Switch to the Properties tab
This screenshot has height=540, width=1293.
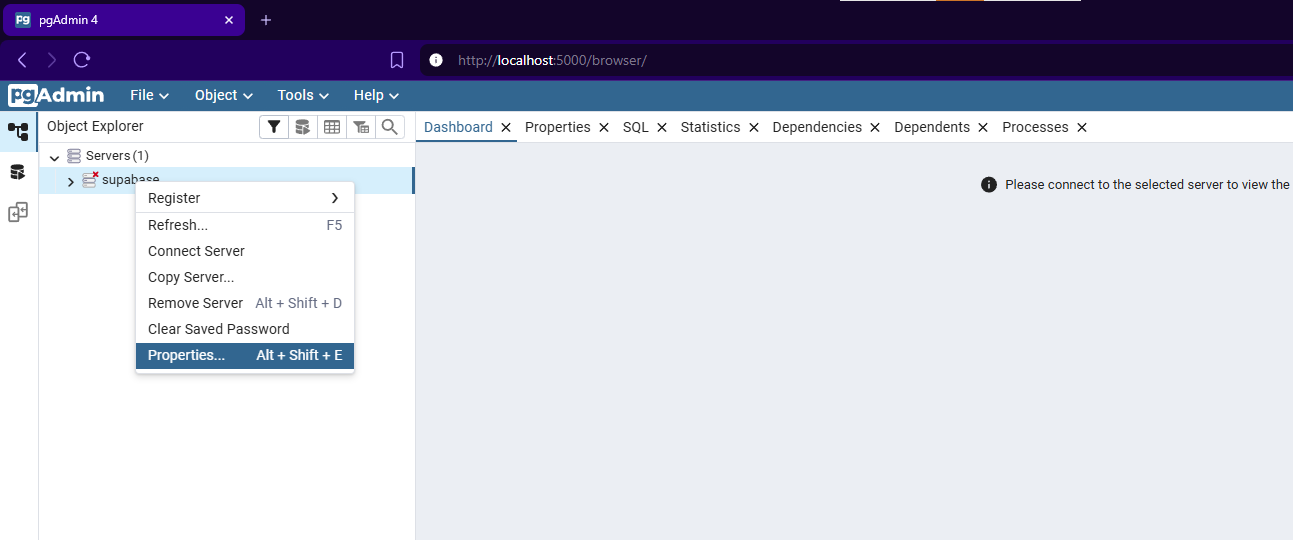[557, 127]
